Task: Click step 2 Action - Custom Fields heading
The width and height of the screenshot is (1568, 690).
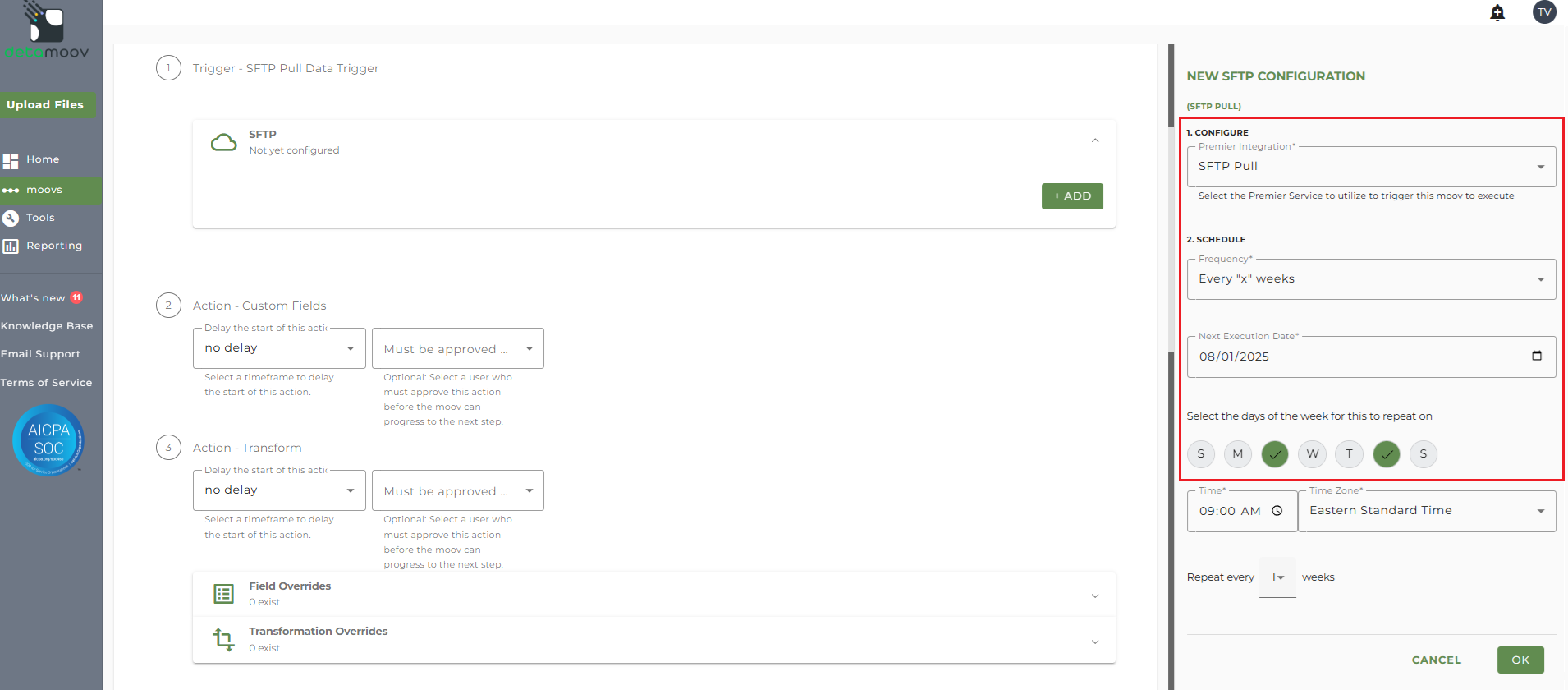Action: tap(259, 306)
